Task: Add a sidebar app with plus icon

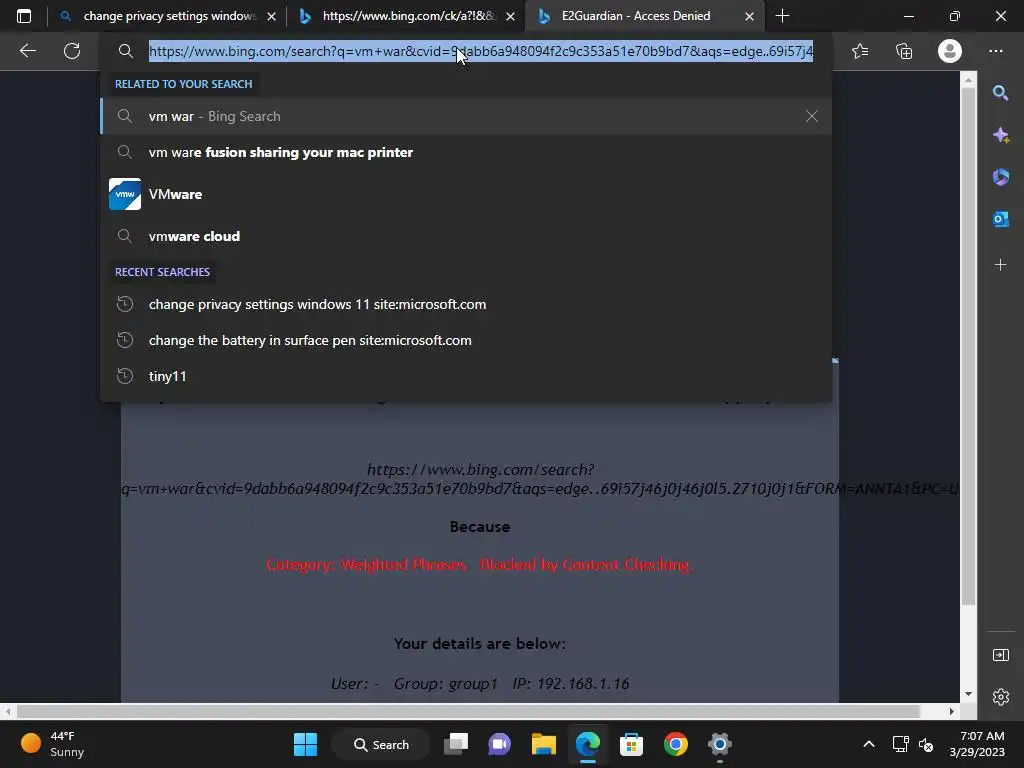Action: (x=1000, y=264)
